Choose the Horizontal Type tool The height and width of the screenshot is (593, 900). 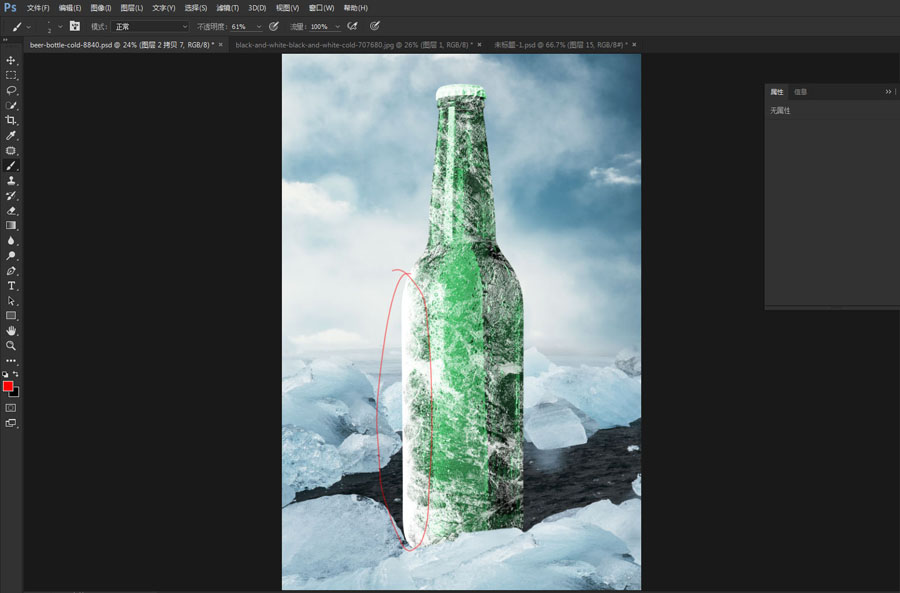(x=12, y=285)
